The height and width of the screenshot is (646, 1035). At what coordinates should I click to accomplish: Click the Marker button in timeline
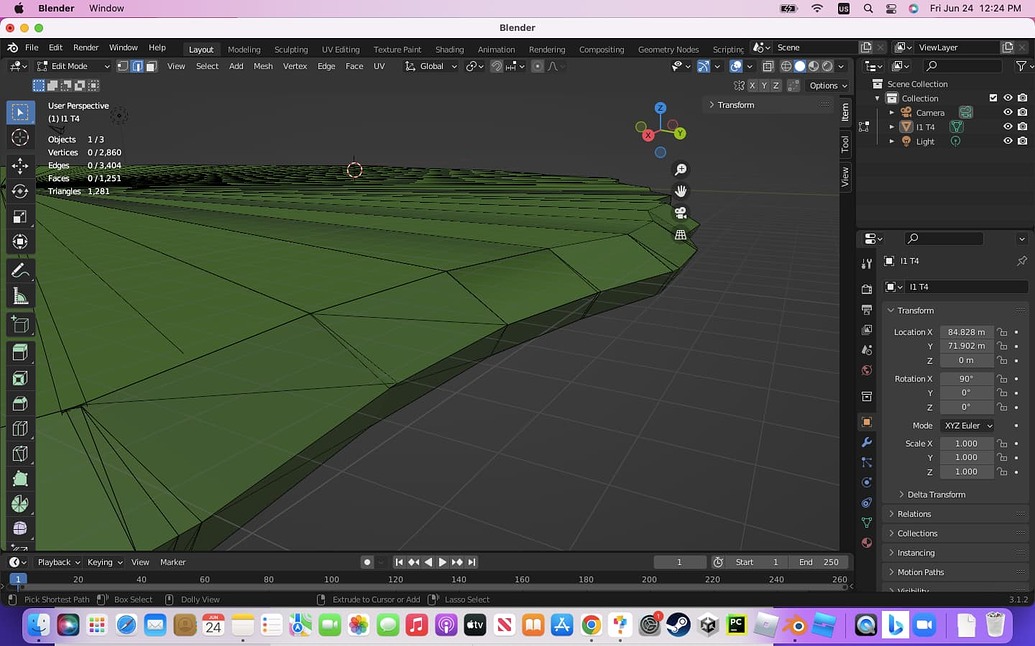pos(173,562)
